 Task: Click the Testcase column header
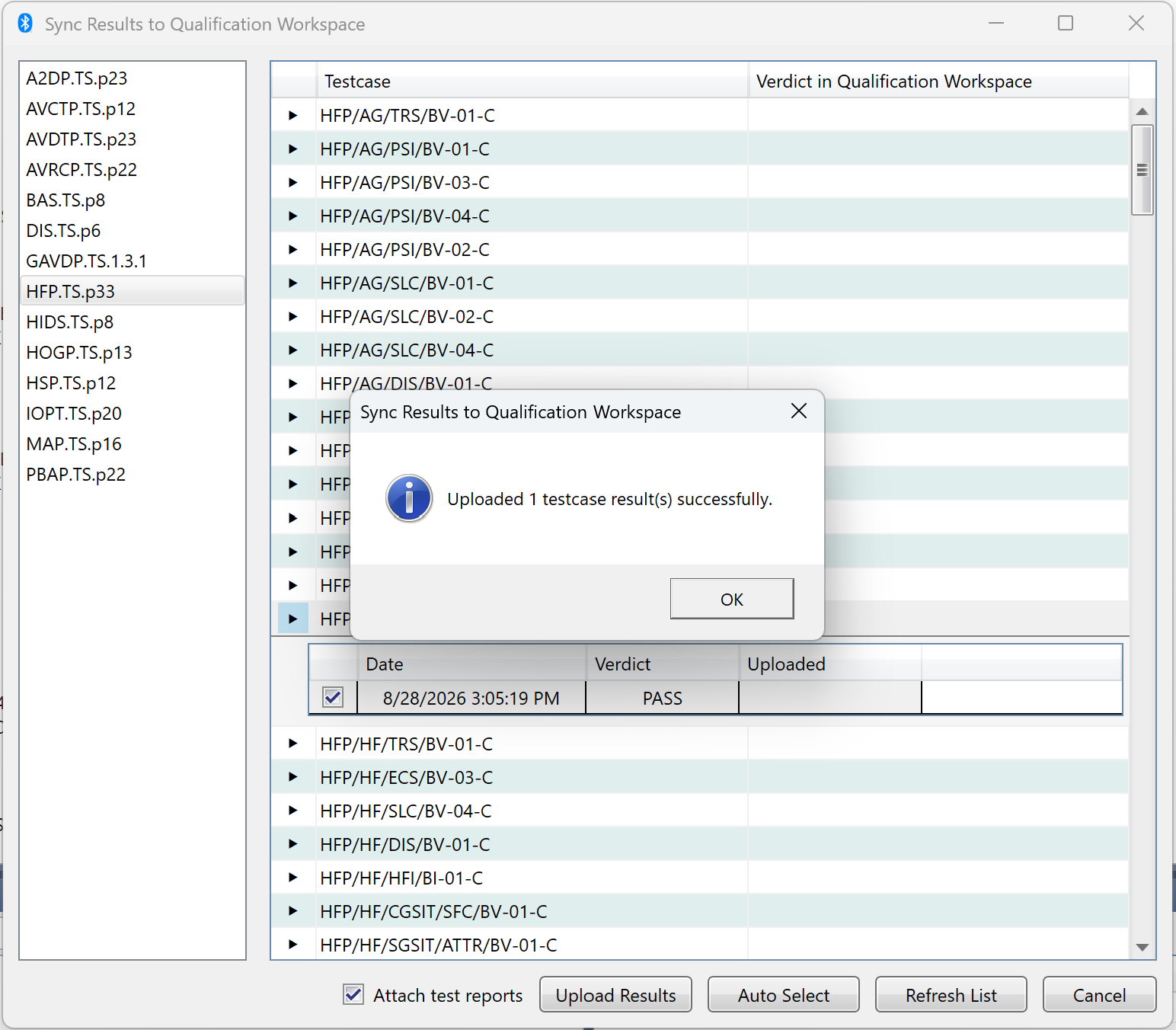pos(532,81)
